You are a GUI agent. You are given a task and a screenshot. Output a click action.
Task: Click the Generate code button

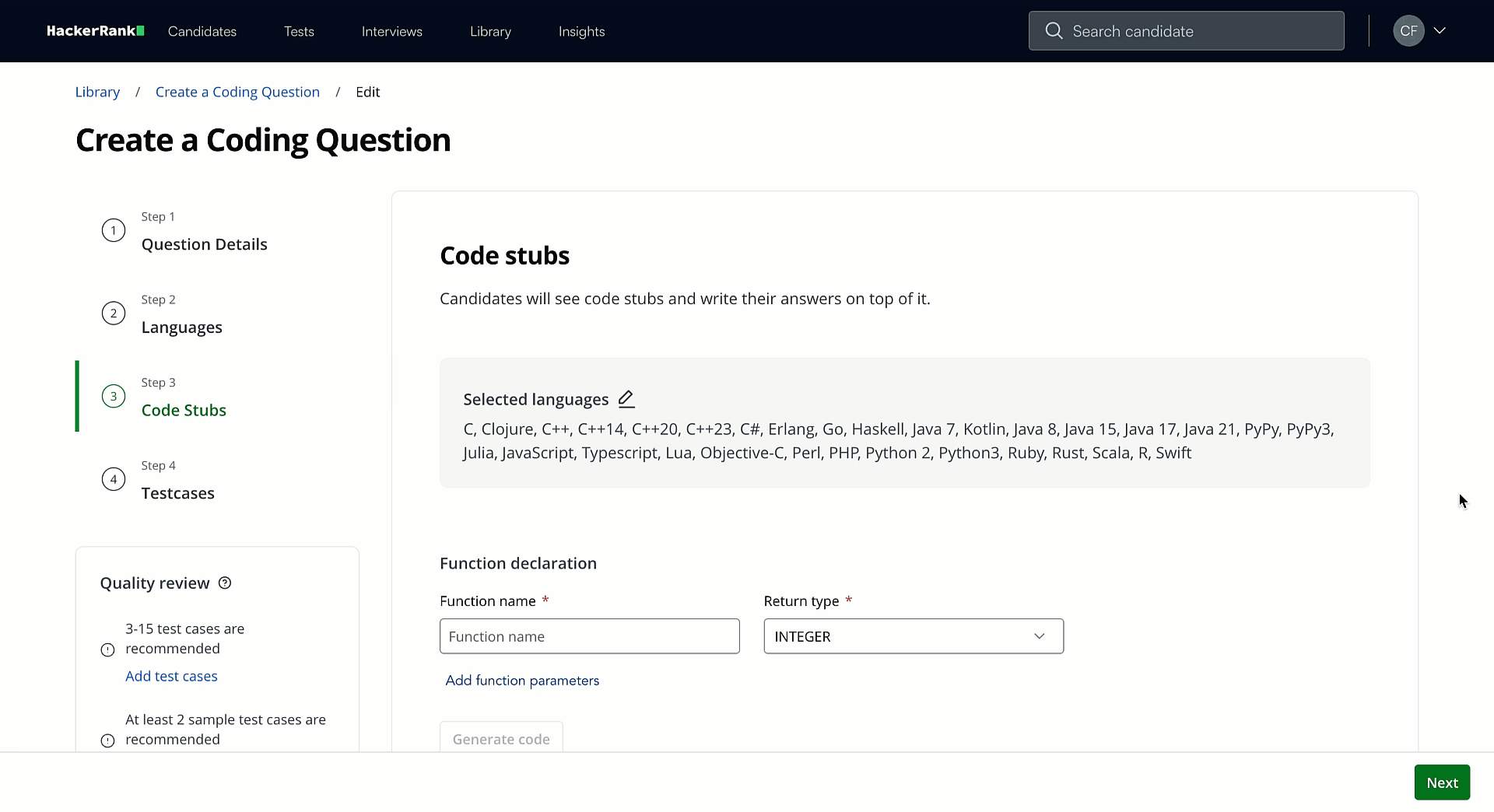point(500,739)
